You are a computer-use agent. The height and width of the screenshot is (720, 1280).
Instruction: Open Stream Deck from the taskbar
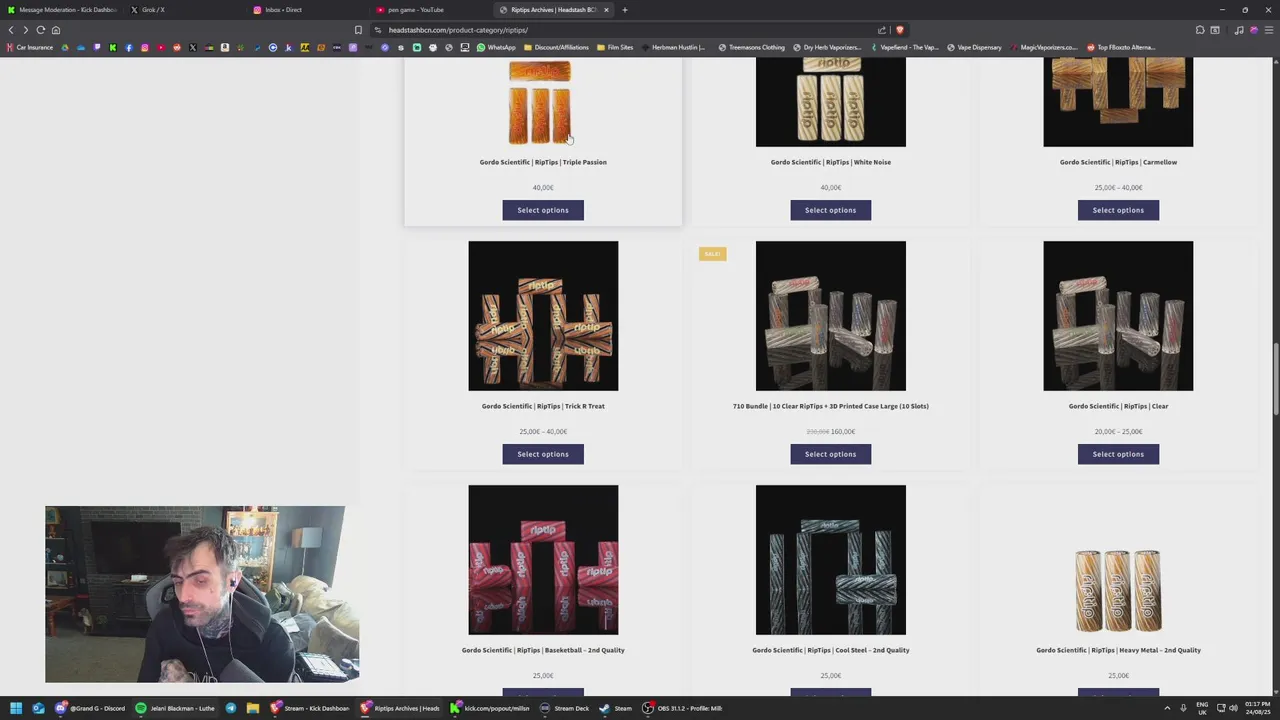coord(565,708)
